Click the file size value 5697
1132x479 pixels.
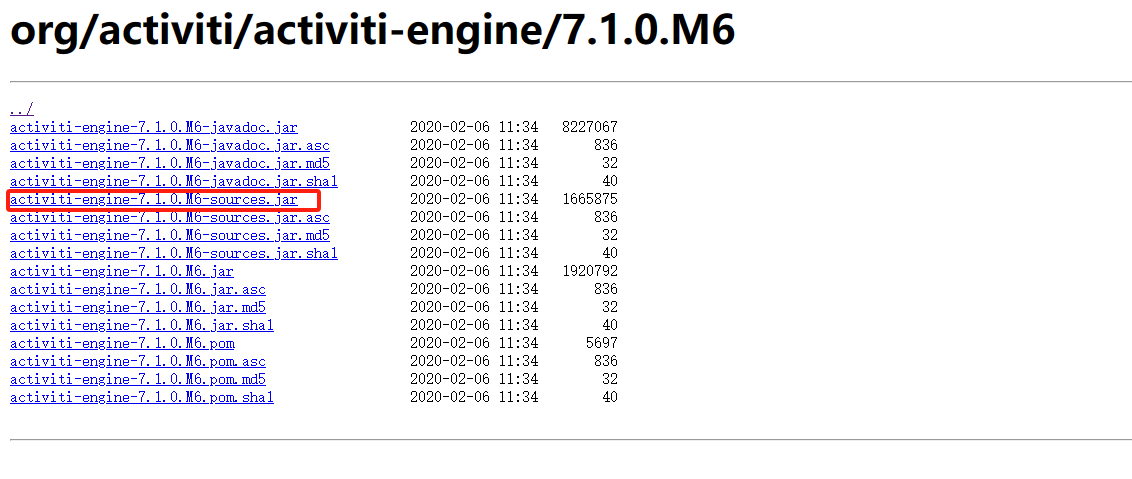(x=602, y=343)
